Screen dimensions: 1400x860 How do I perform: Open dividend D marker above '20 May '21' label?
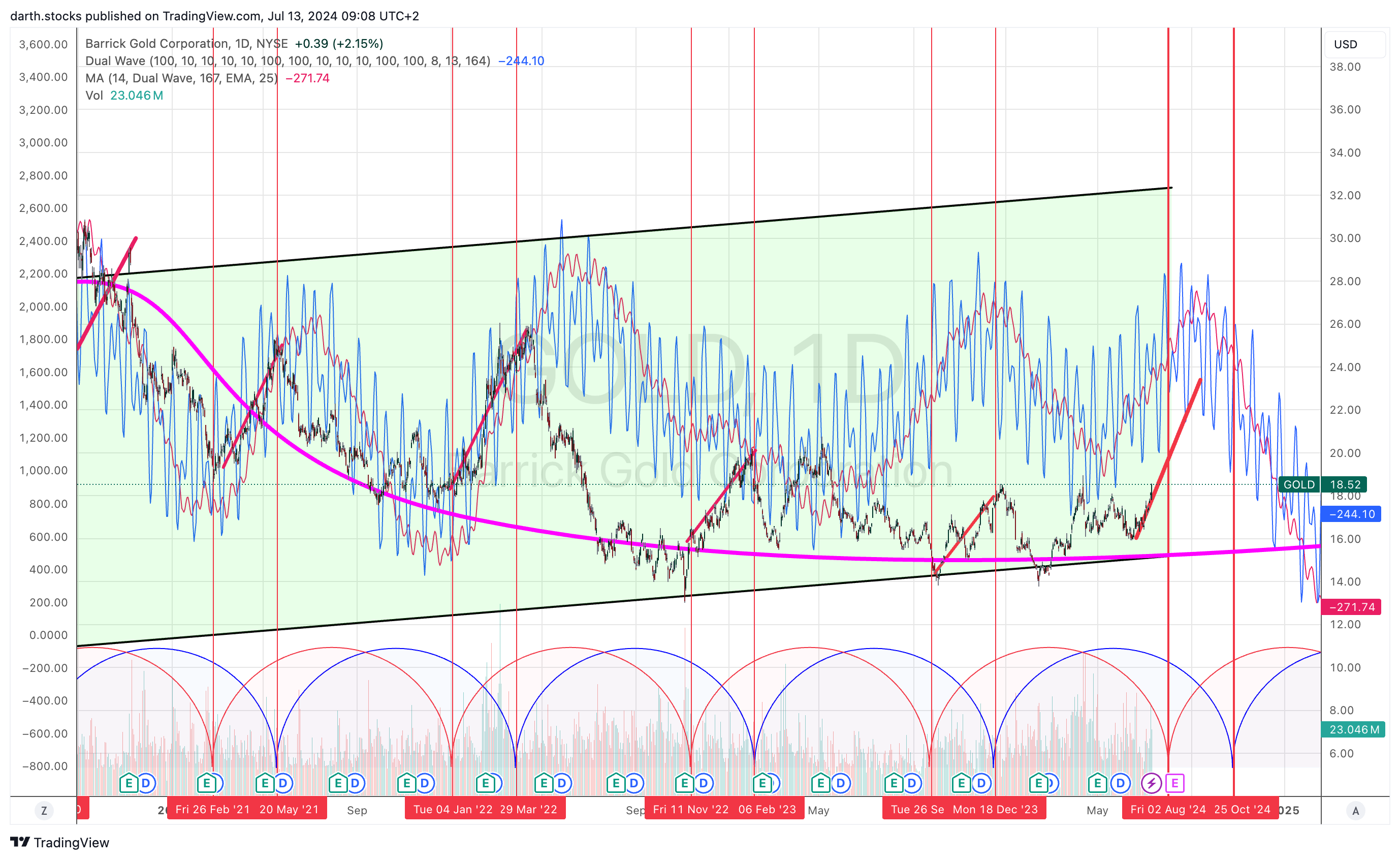coord(282,783)
